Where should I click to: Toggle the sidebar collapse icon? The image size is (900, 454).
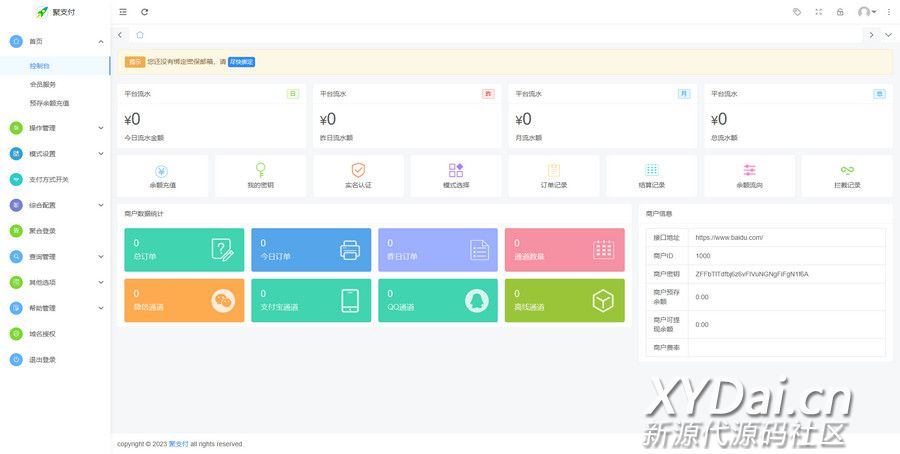(123, 12)
